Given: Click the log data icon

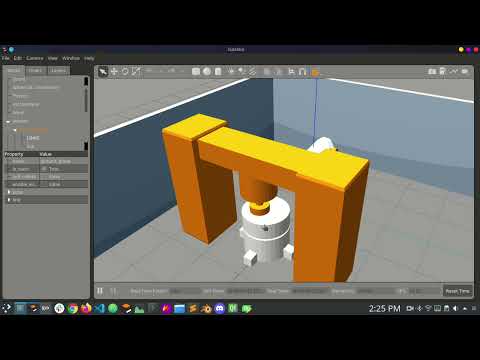Looking at the screenshot, I should [x=443, y=71].
